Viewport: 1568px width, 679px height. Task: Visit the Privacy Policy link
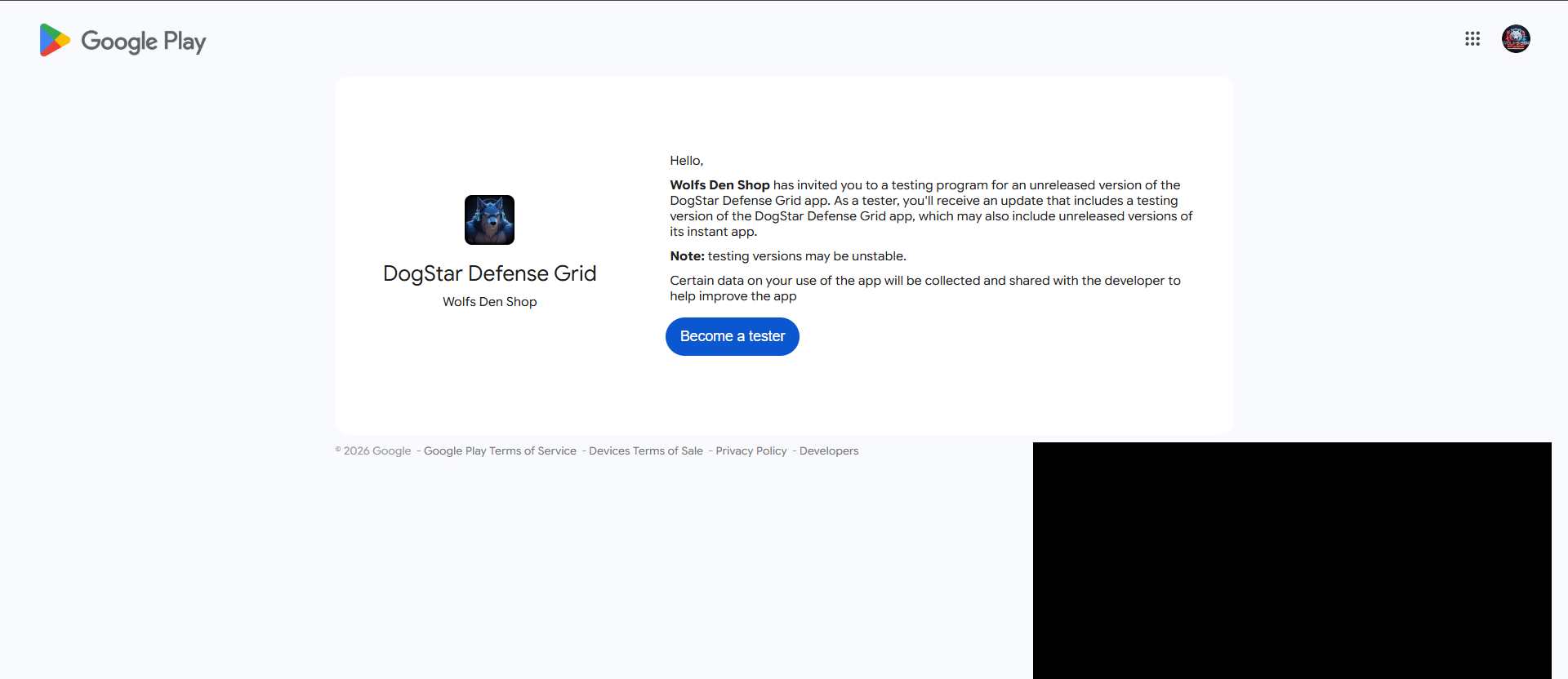tap(751, 451)
